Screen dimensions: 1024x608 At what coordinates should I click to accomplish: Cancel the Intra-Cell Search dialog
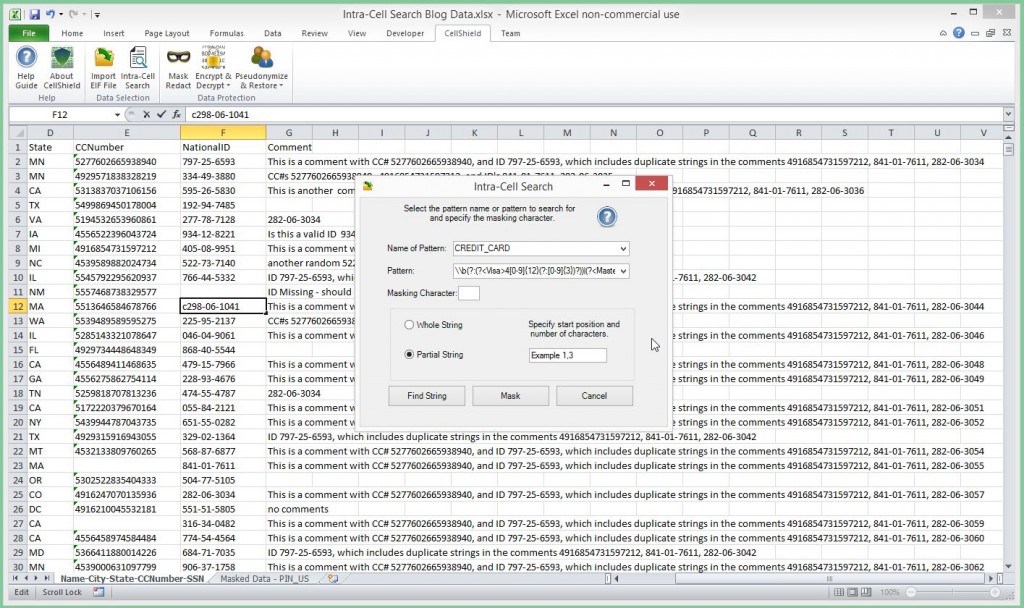pyautogui.click(x=594, y=396)
